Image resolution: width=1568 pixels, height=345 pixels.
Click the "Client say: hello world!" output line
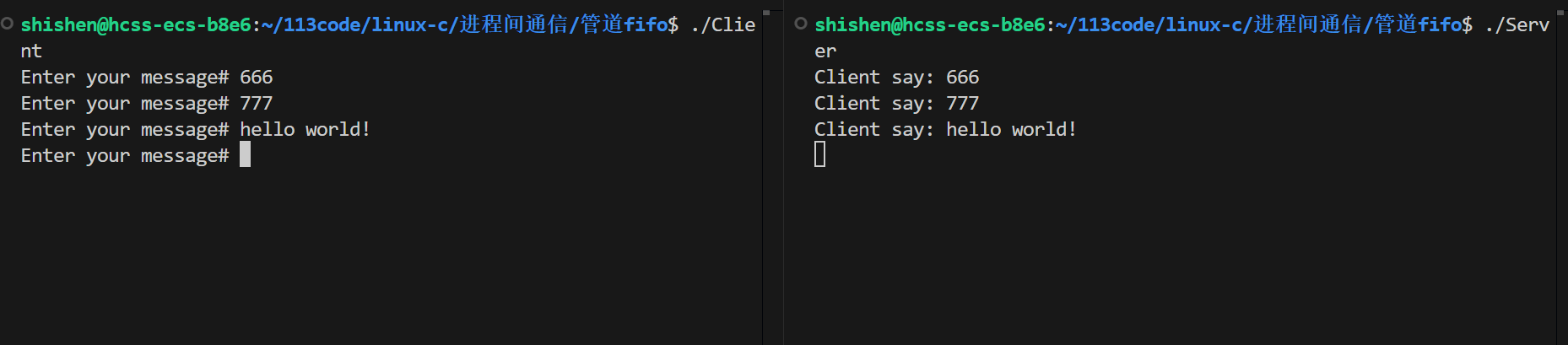click(945, 130)
